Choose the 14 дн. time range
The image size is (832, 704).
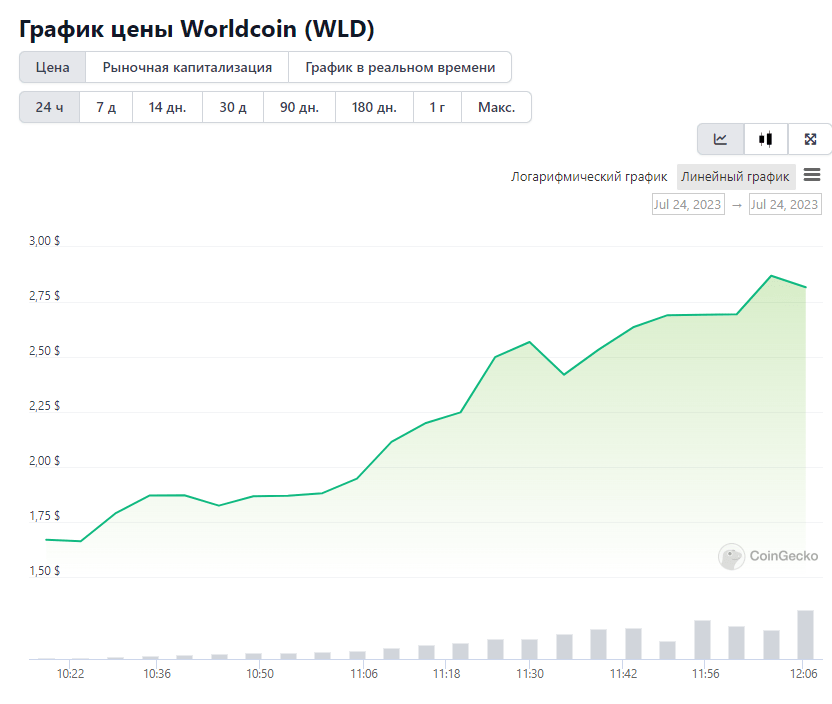[x=167, y=107]
